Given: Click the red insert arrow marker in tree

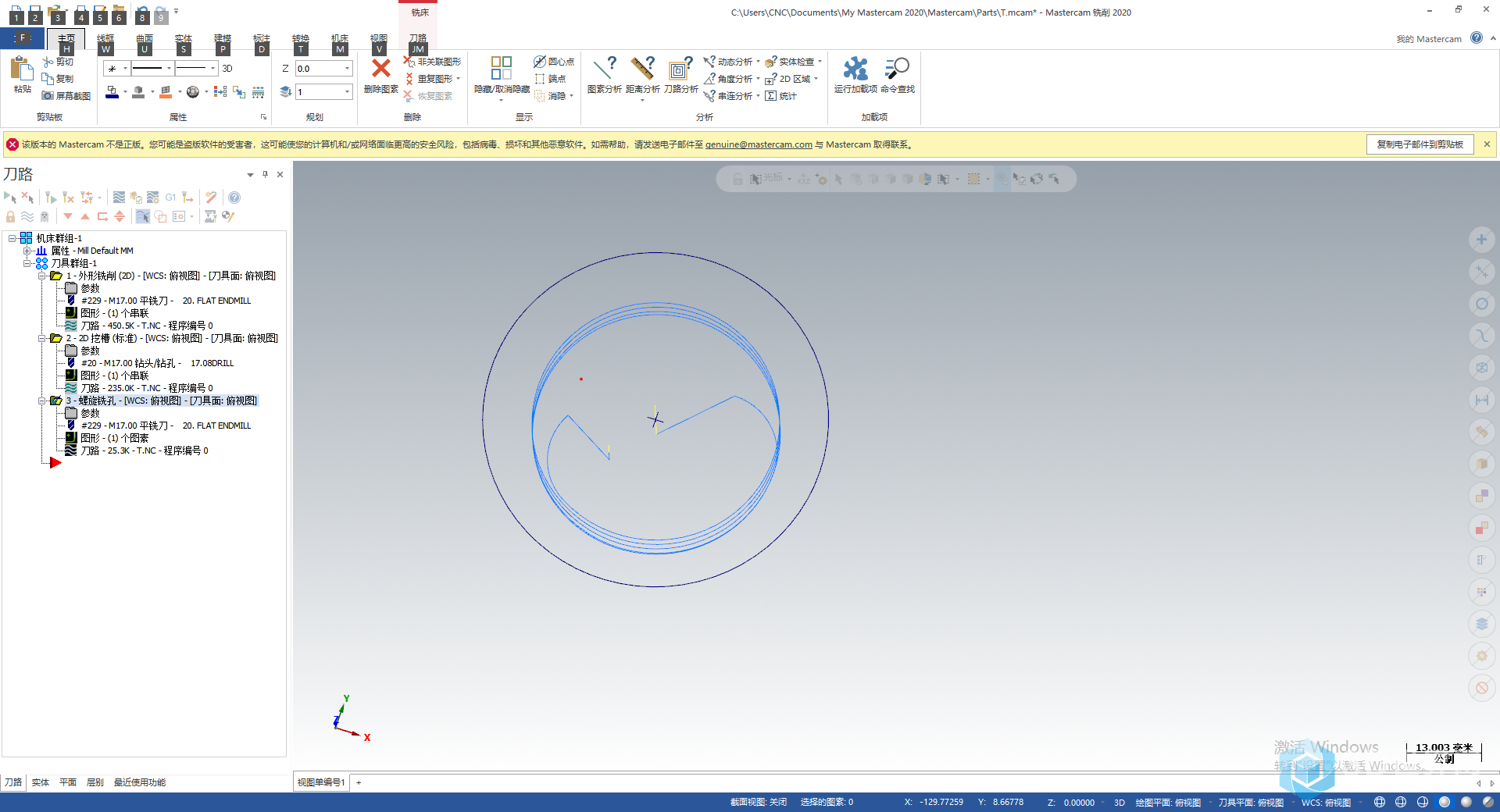Looking at the screenshot, I should [x=55, y=463].
